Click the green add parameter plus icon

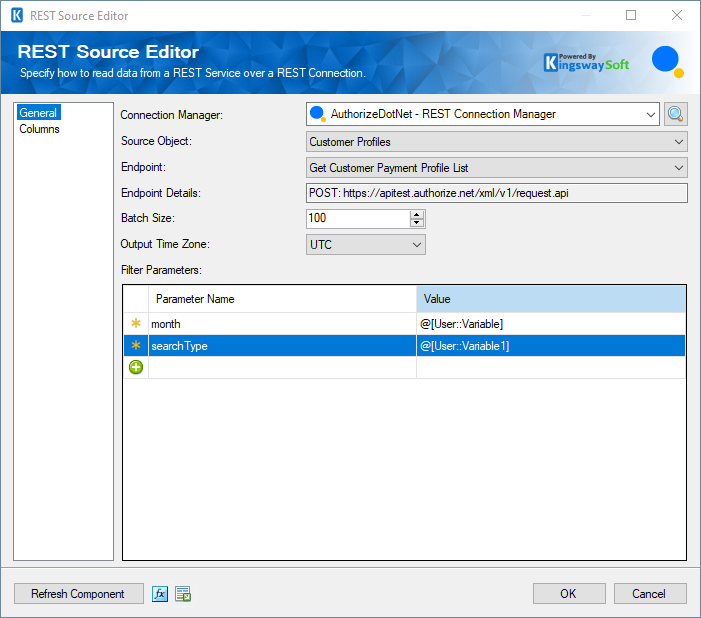tap(136, 367)
